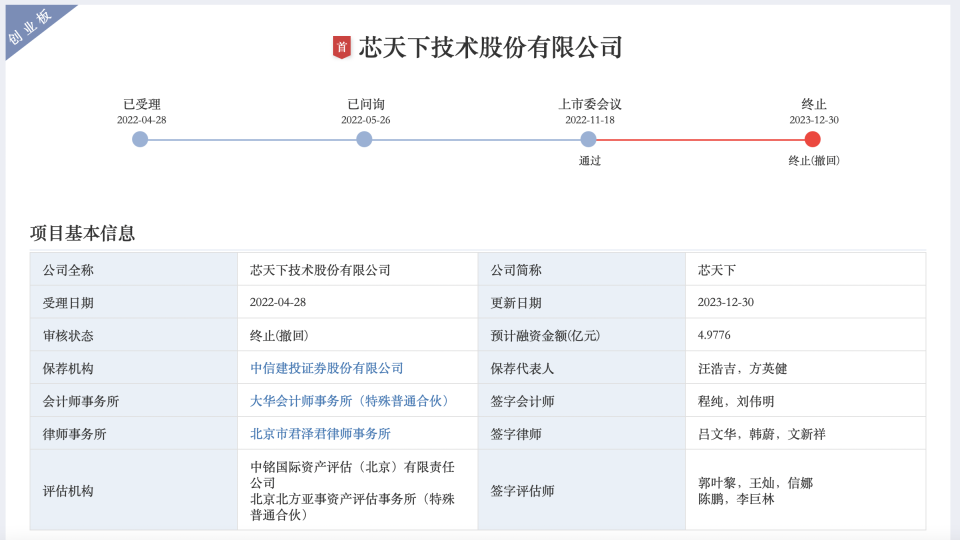Image resolution: width=960 pixels, height=540 pixels.
Task: Click the 芯天下 short name value
Action: pyautogui.click(x=717, y=270)
